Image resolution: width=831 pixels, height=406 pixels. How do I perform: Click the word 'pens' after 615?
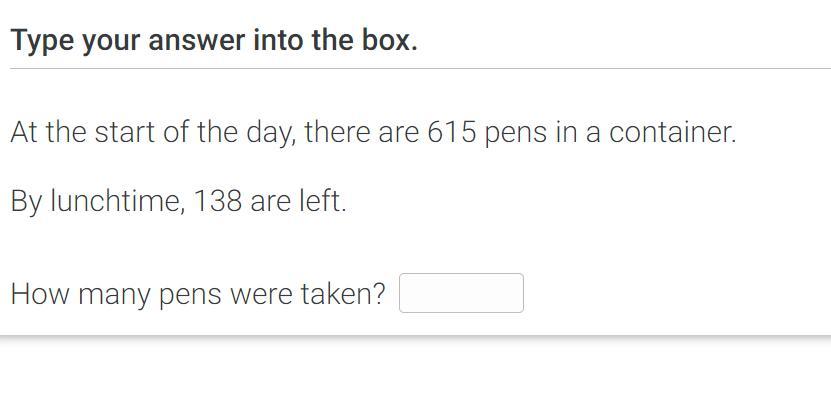coord(515,135)
